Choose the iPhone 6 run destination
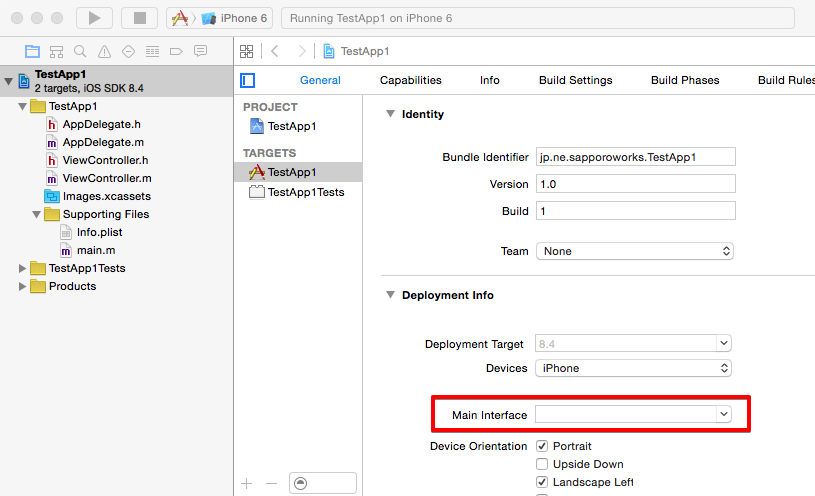815x496 pixels. tap(235, 18)
